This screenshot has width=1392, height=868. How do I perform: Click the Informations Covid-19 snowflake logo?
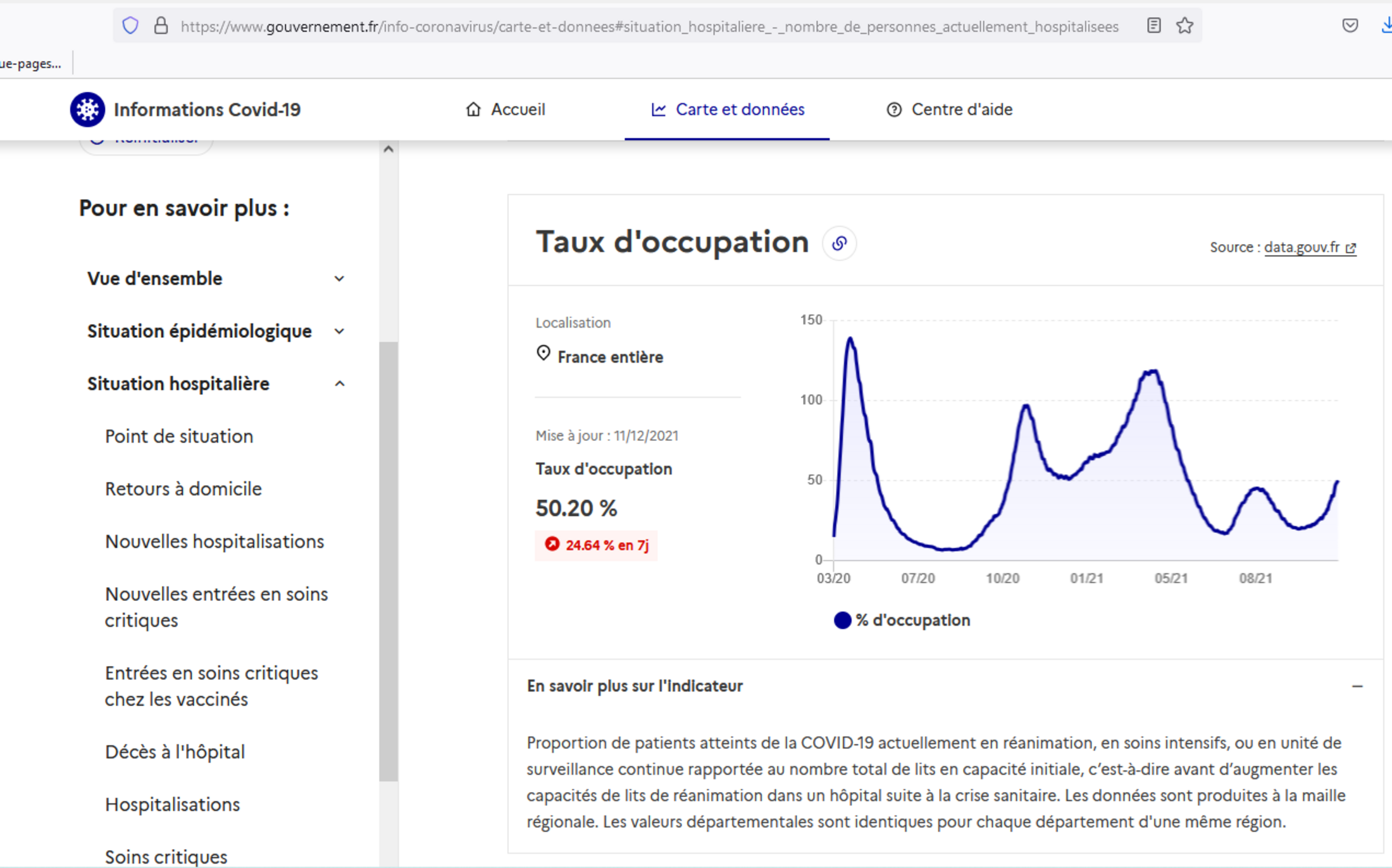click(87, 109)
